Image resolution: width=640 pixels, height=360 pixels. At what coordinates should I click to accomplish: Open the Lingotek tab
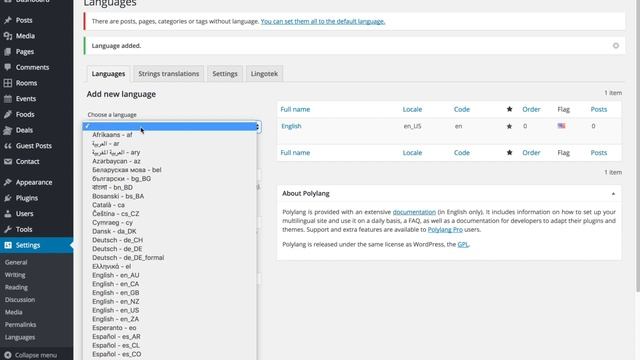[x=264, y=74]
